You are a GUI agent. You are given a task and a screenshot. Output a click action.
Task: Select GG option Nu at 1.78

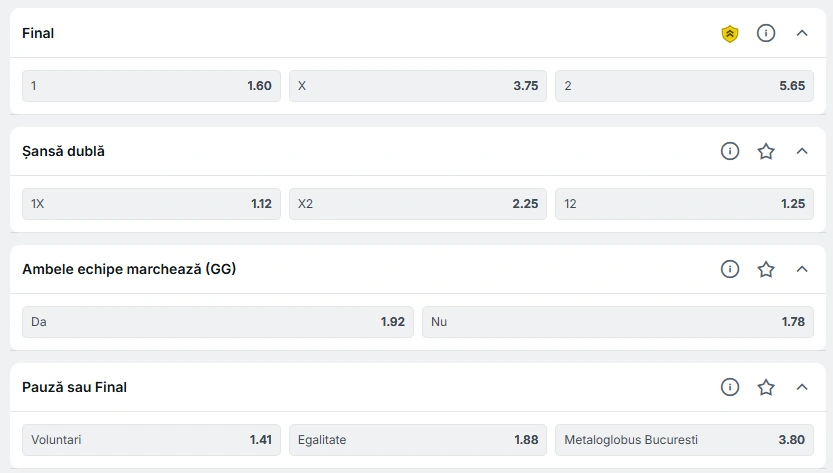(618, 322)
